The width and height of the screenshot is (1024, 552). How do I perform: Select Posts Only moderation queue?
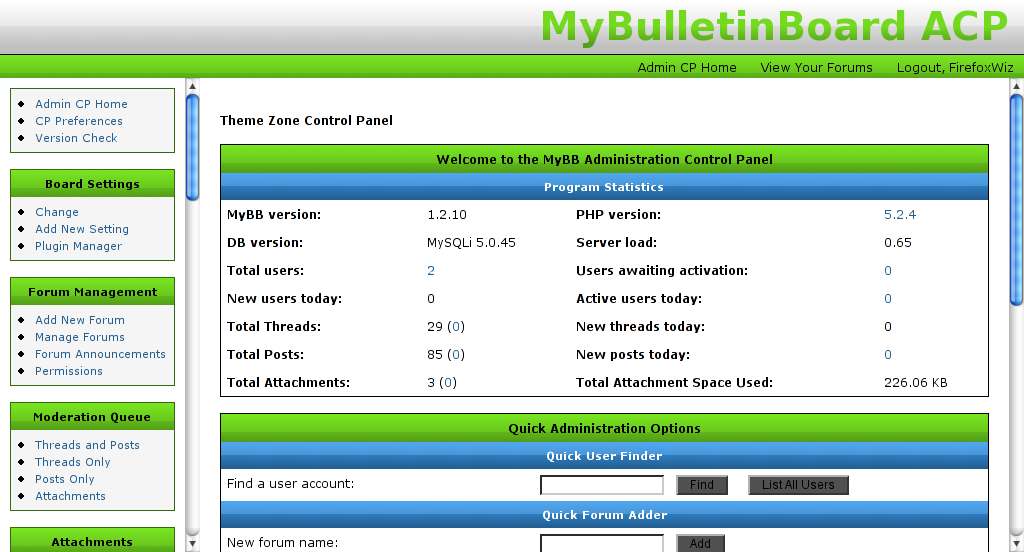pyautogui.click(x=65, y=478)
